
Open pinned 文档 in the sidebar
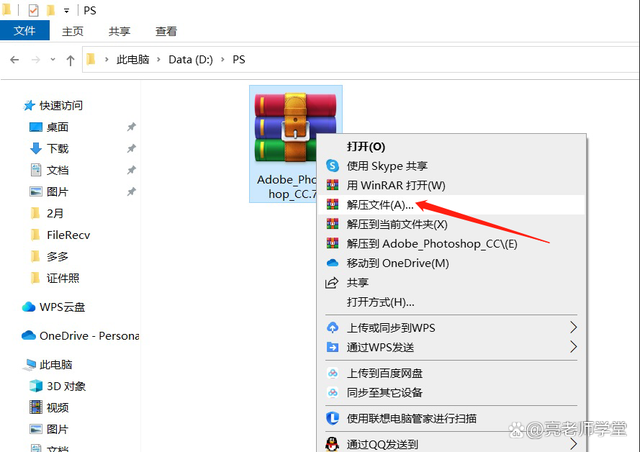click(57, 170)
